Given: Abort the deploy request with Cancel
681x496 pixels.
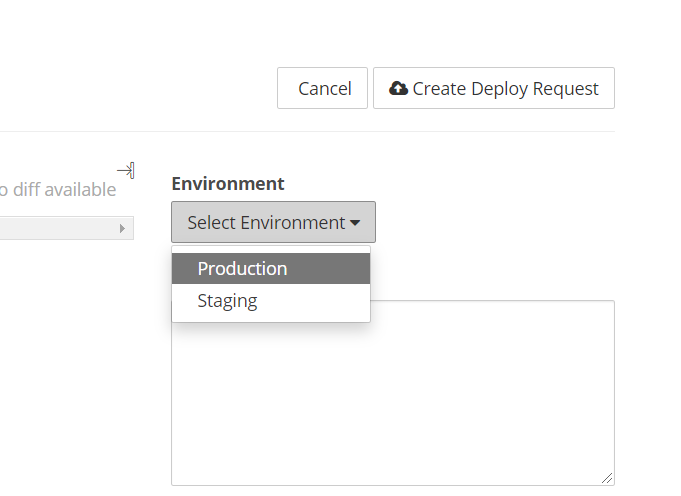Looking at the screenshot, I should (323, 88).
